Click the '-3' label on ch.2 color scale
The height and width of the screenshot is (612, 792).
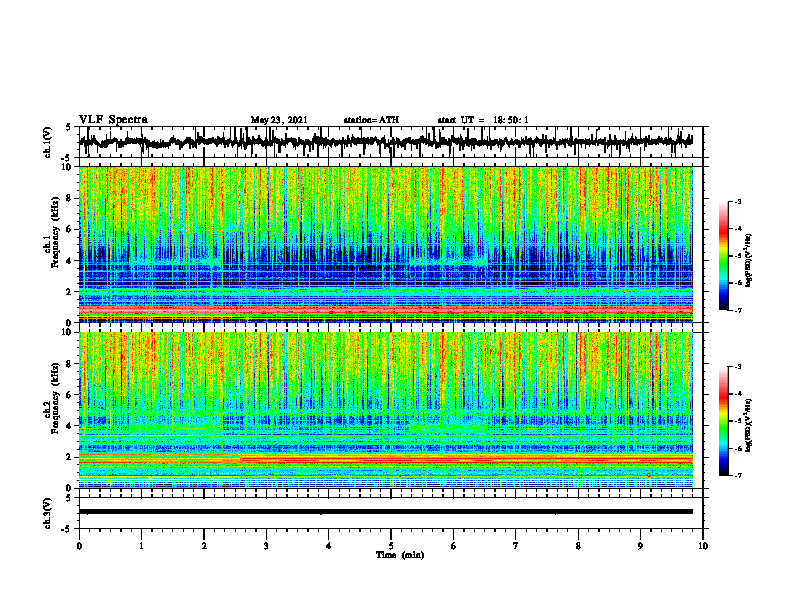pyautogui.click(x=737, y=367)
